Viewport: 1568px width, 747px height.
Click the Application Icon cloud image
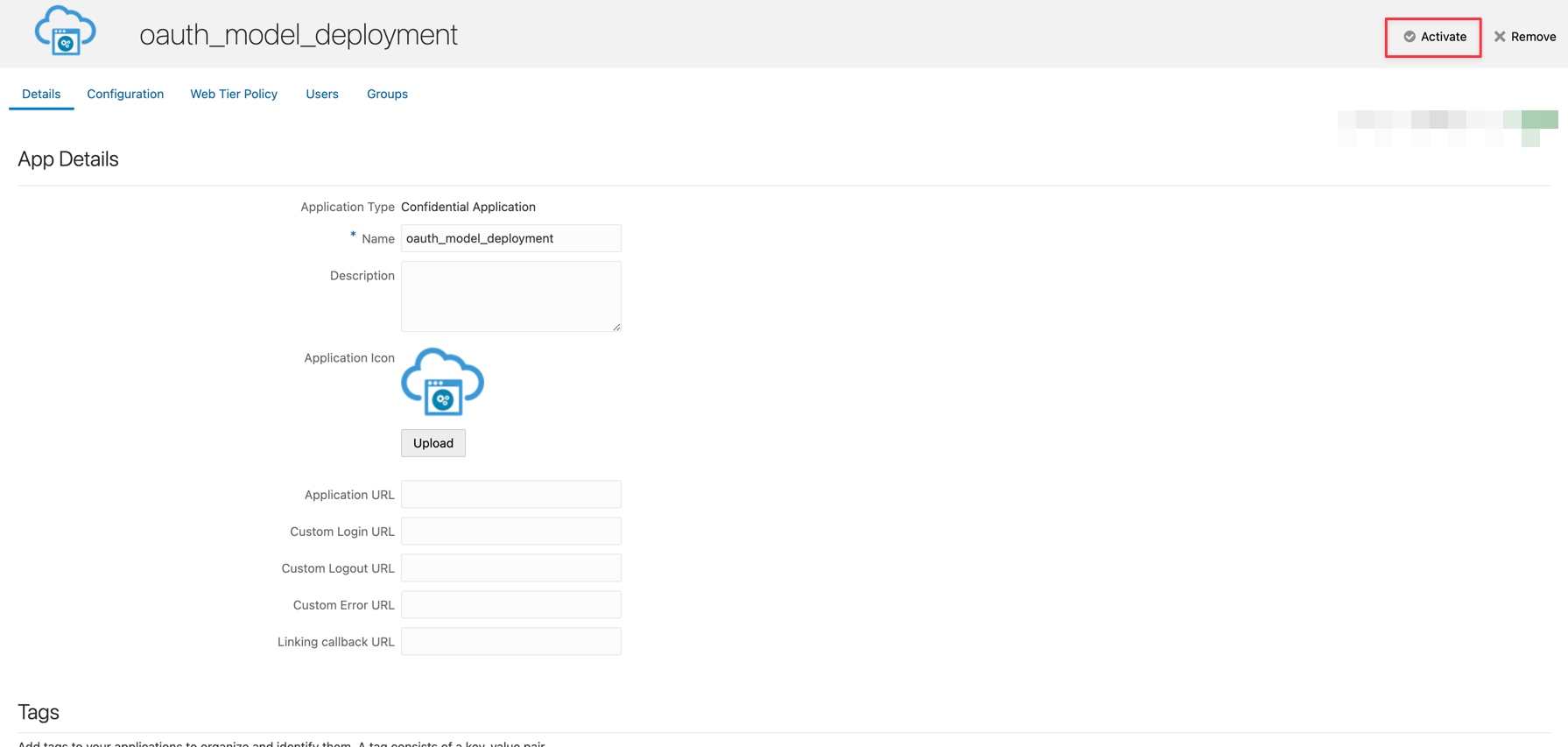coord(442,383)
